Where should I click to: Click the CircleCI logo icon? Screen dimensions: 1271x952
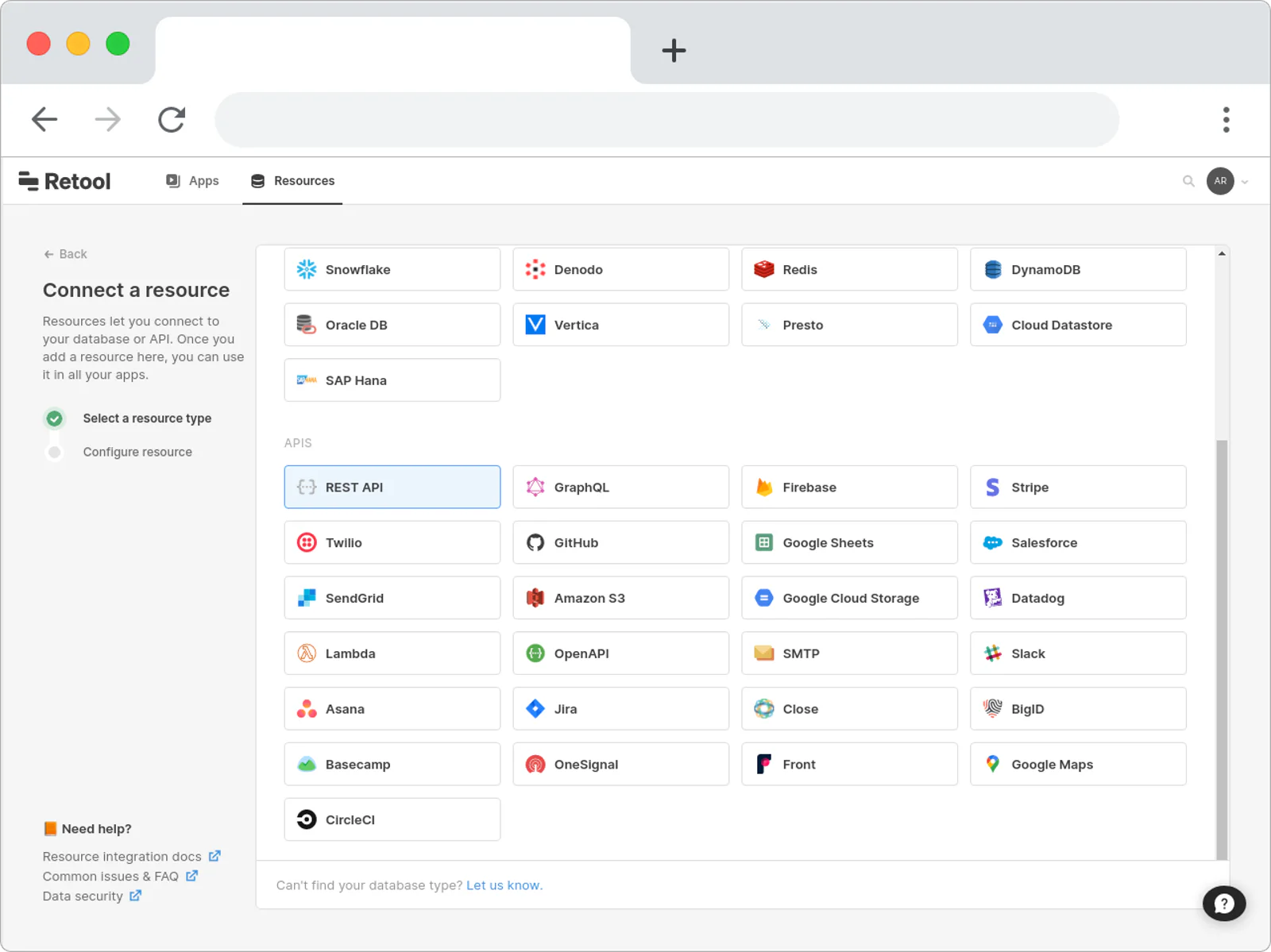click(307, 819)
